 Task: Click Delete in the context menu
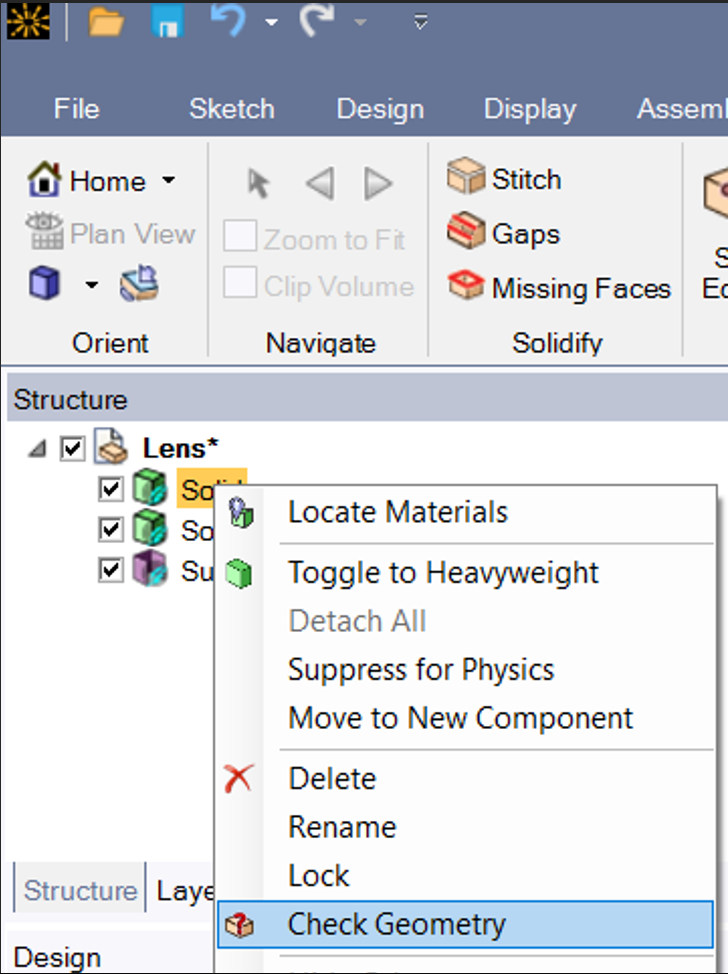coord(332,778)
